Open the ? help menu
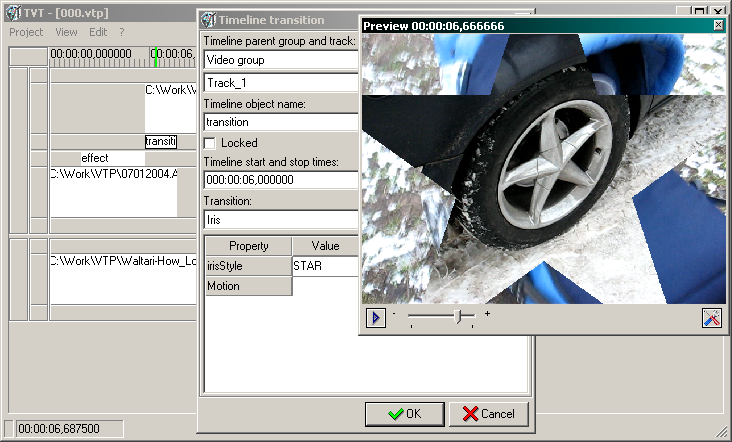The image size is (732, 442). 122,32
